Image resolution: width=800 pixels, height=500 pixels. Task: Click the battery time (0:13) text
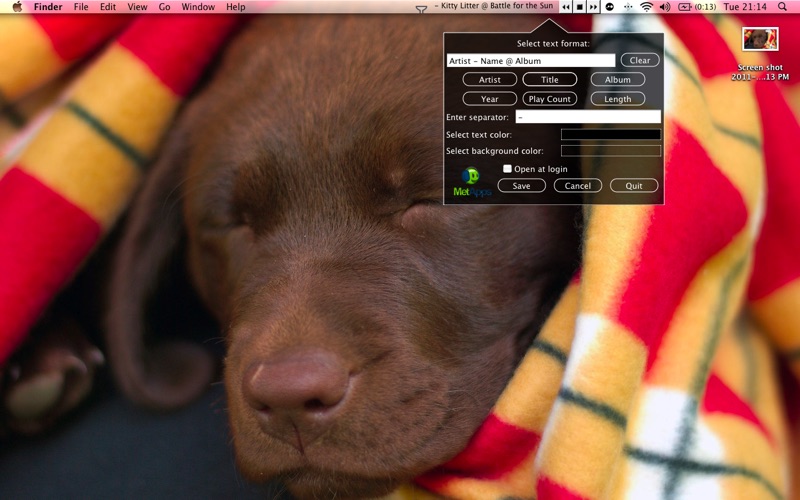point(705,7)
